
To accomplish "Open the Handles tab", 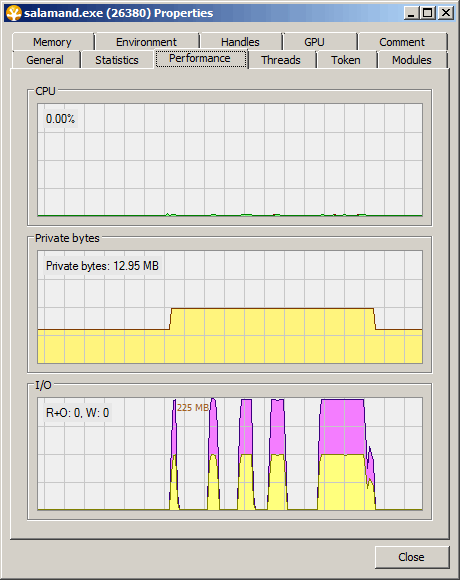I will tap(240, 42).
